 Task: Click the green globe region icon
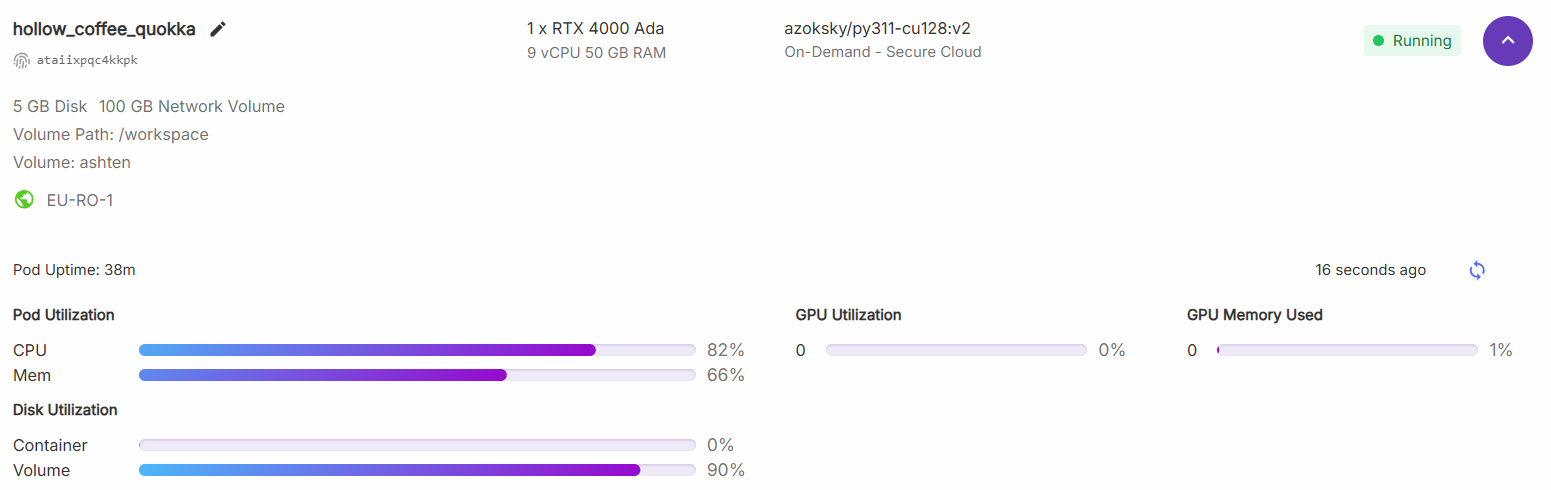click(24, 200)
